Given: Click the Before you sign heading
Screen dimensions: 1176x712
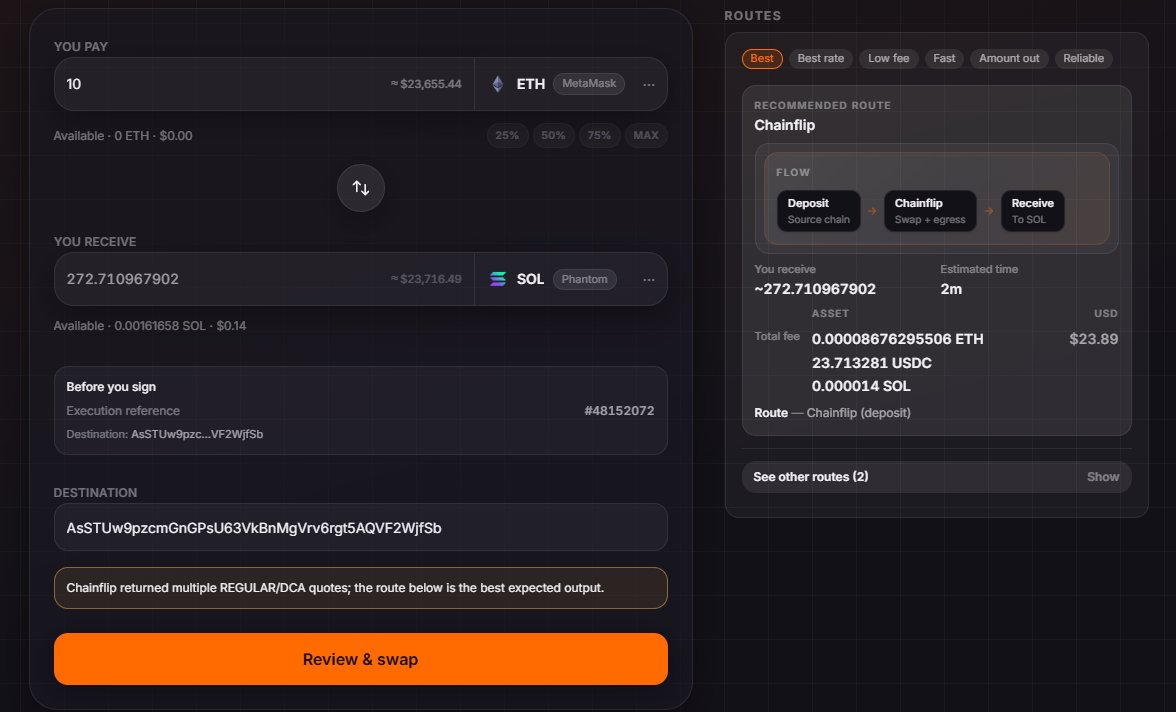Looking at the screenshot, I should click(x=111, y=387).
